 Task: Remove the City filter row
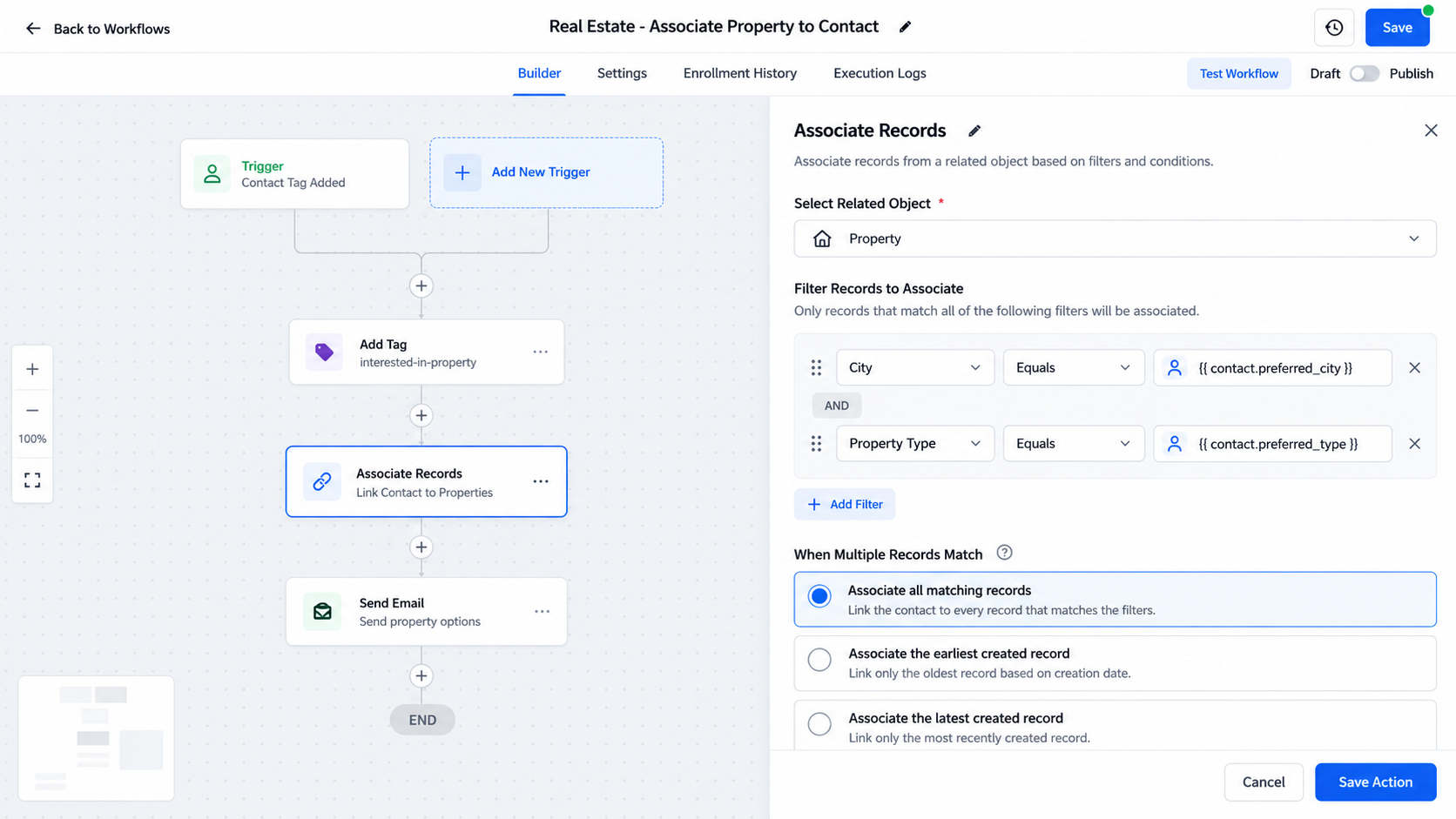point(1414,367)
